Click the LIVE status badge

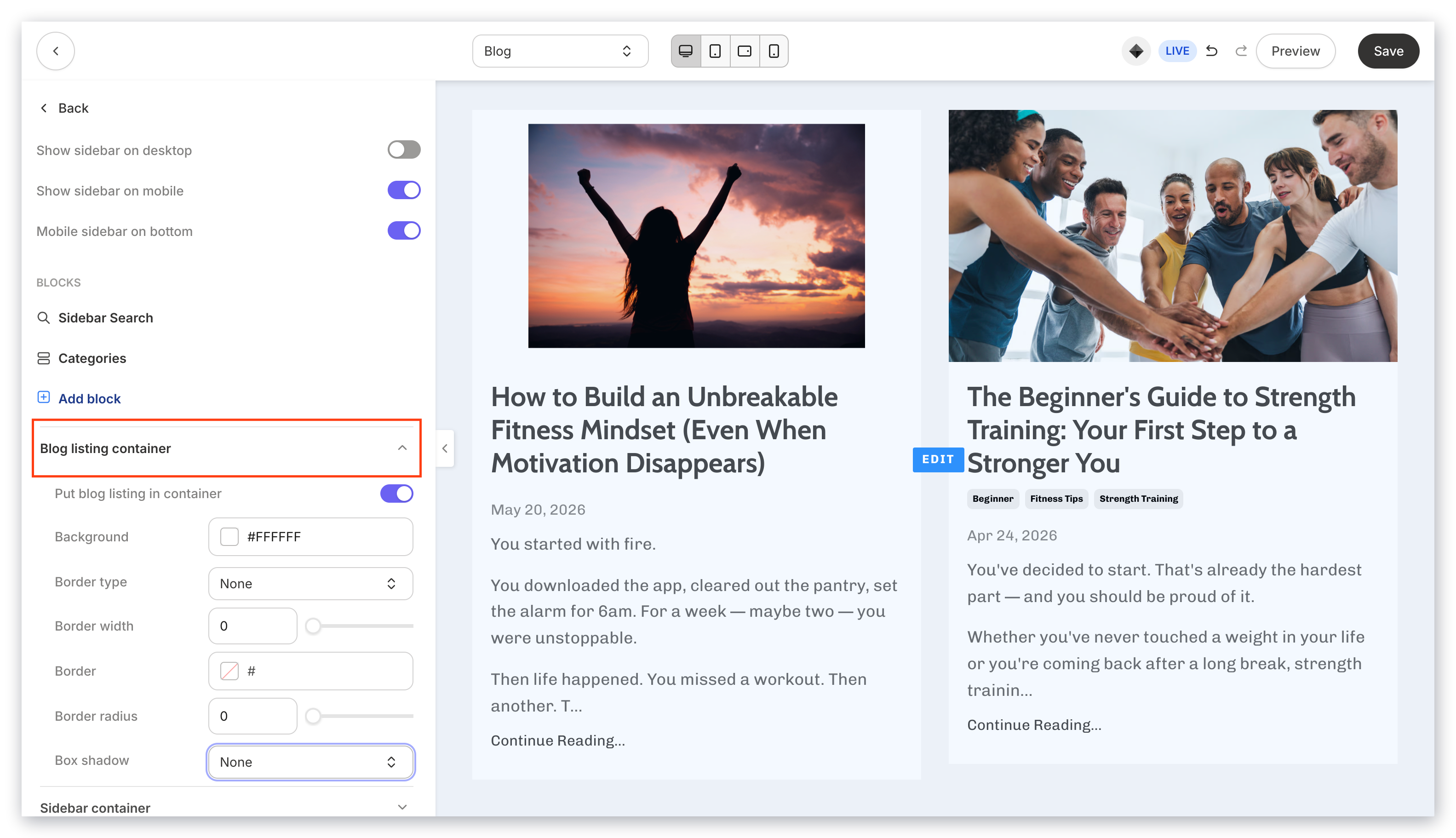tap(1176, 51)
